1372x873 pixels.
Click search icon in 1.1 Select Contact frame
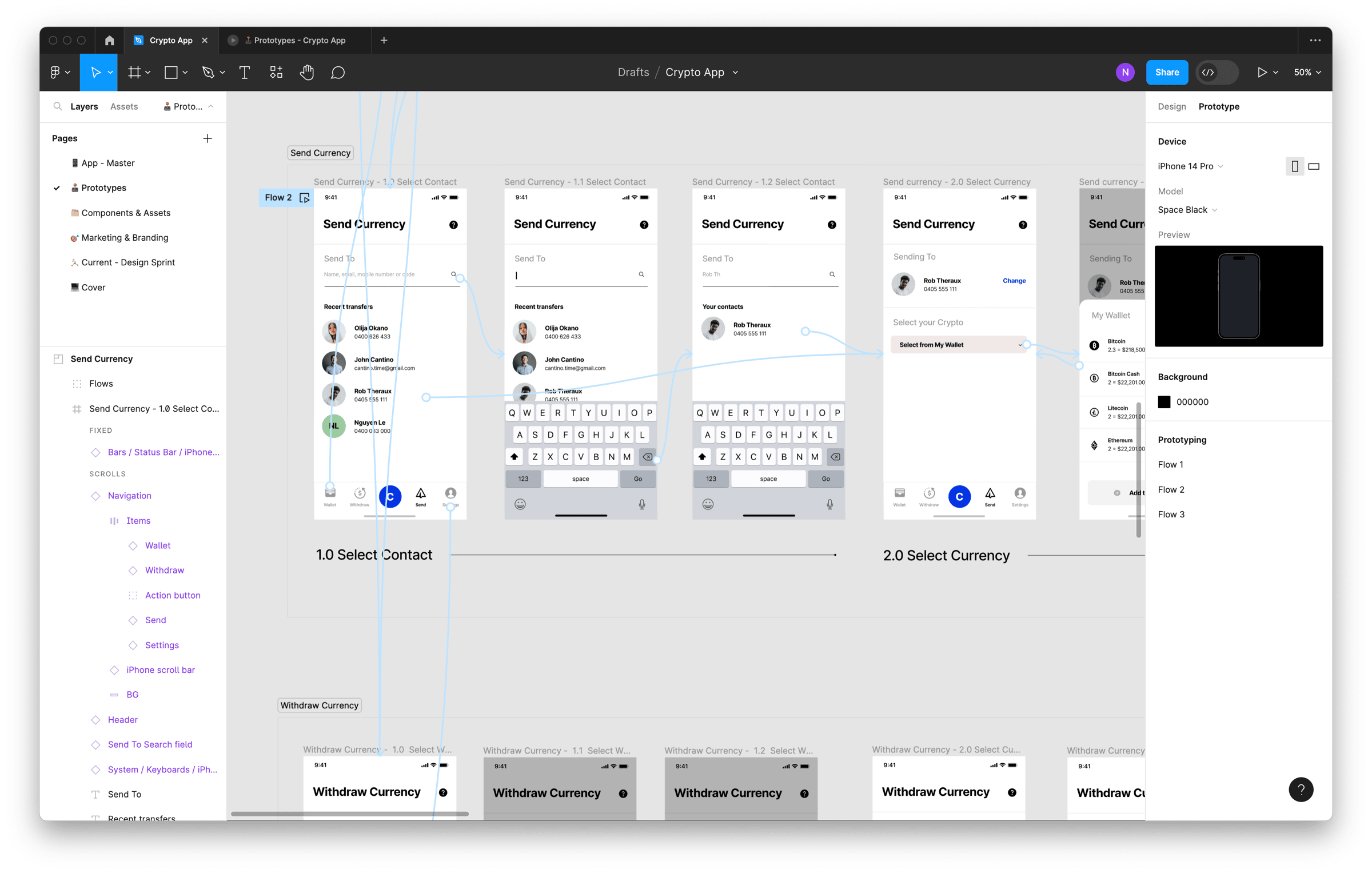pos(641,274)
